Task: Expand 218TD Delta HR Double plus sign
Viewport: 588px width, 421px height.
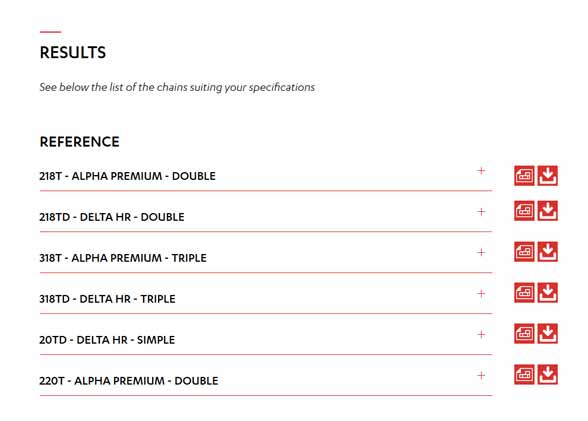Action: pos(481,212)
